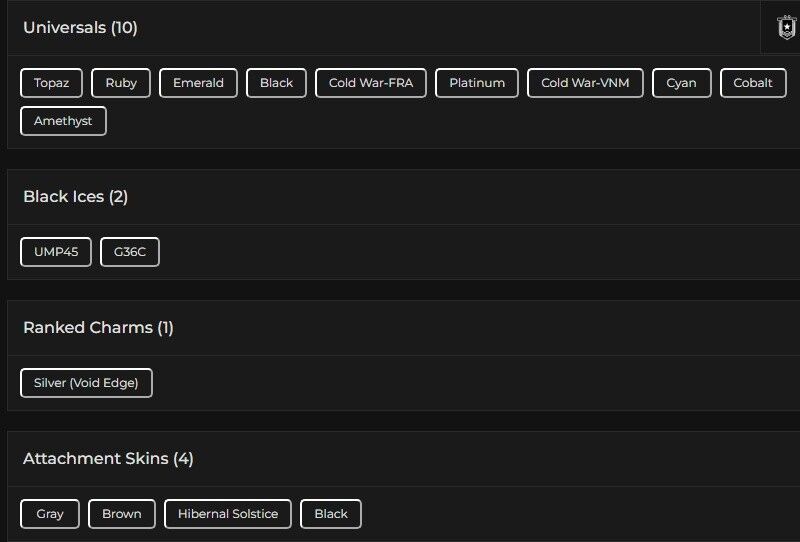The image size is (800, 542).
Task: Choose the G36C Black Ice tag
Action: coord(130,252)
